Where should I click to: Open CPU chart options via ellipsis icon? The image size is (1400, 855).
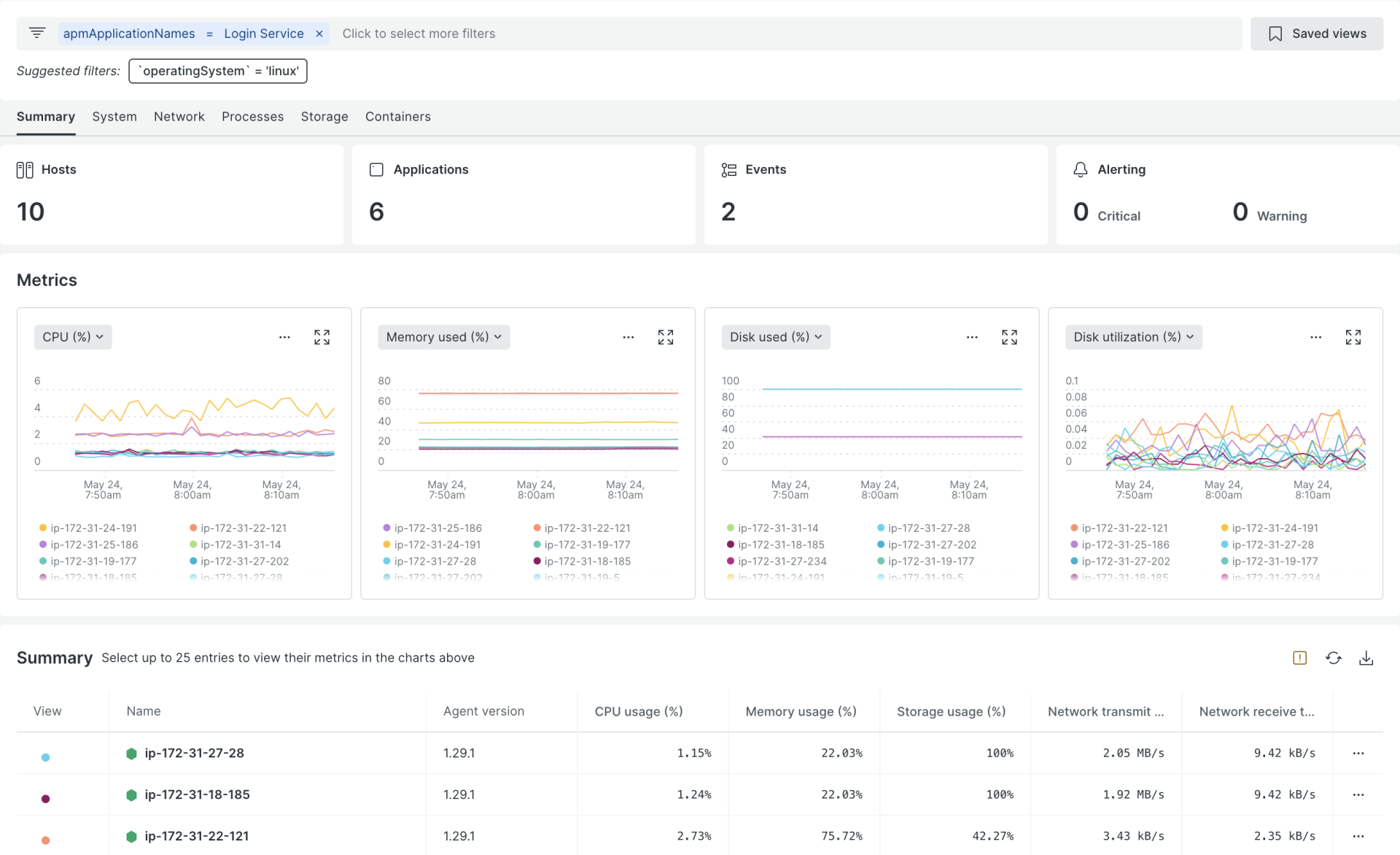[x=284, y=337]
